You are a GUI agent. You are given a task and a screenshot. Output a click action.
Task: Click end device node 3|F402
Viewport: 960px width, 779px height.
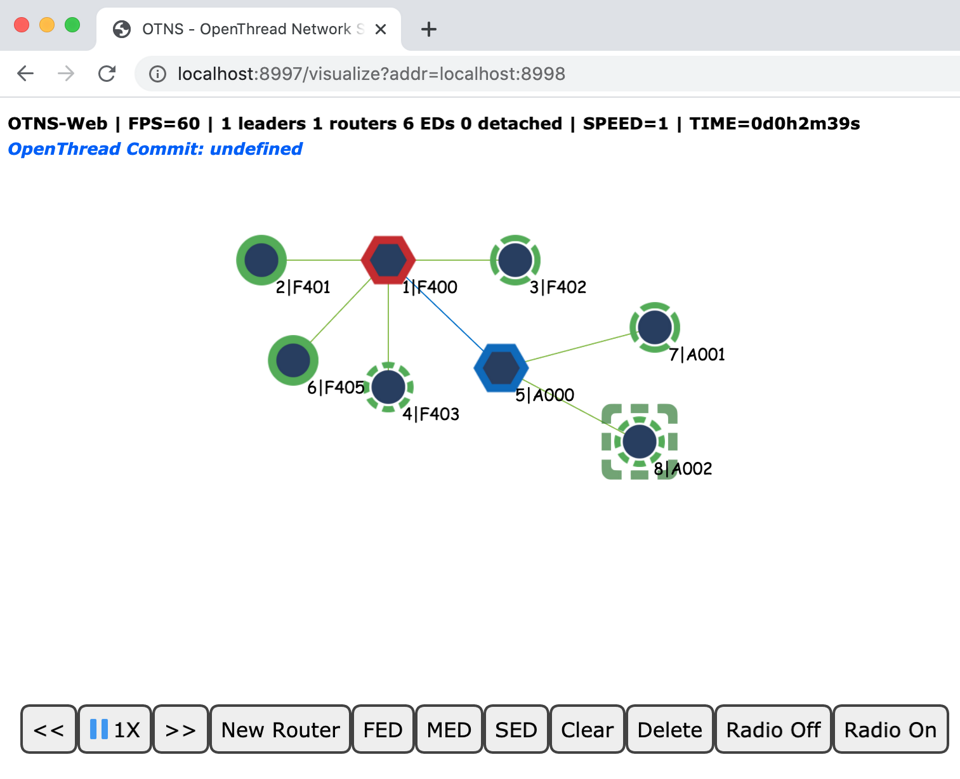click(x=515, y=260)
